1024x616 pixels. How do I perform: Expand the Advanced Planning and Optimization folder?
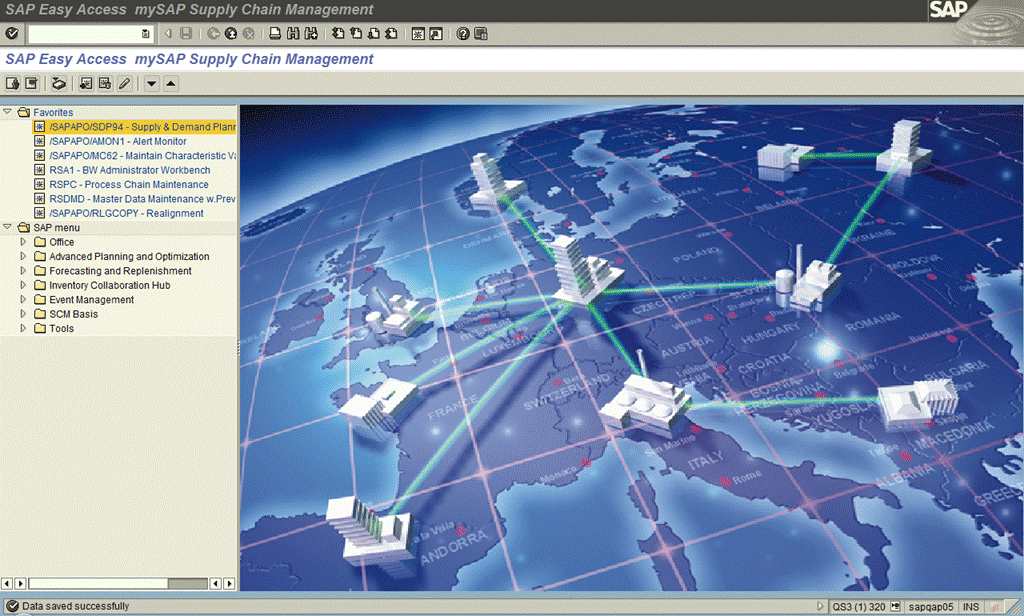(x=23, y=256)
